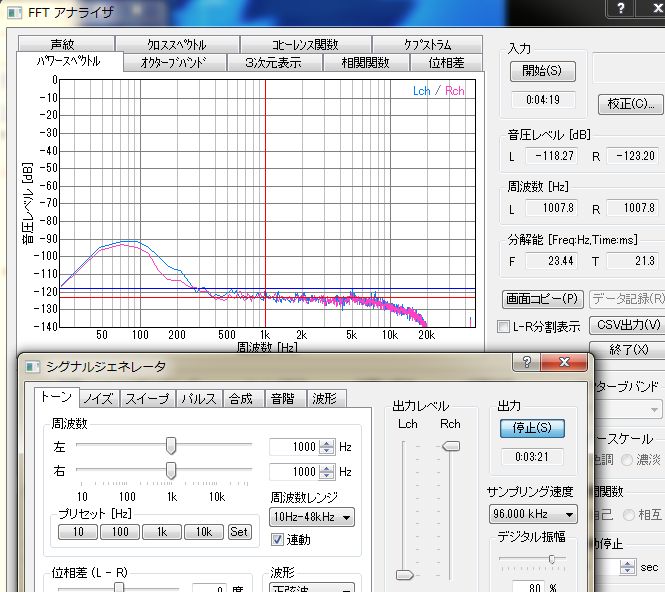Click the デジタル振幅 slider thumb

(552, 559)
